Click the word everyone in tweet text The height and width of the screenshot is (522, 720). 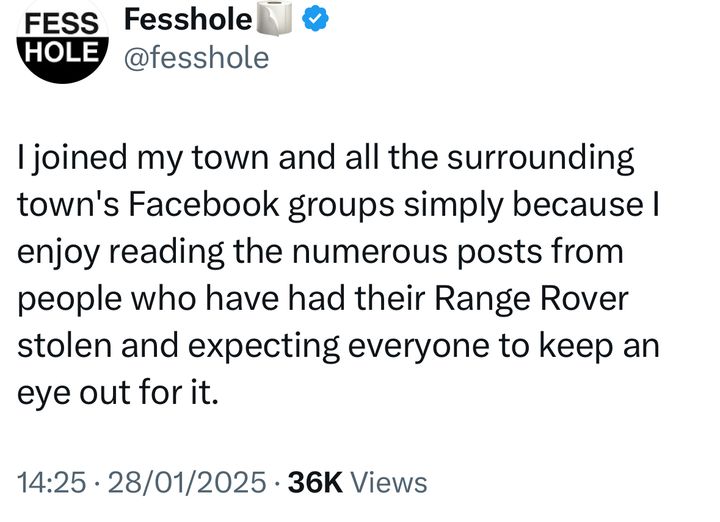click(x=418, y=347)
